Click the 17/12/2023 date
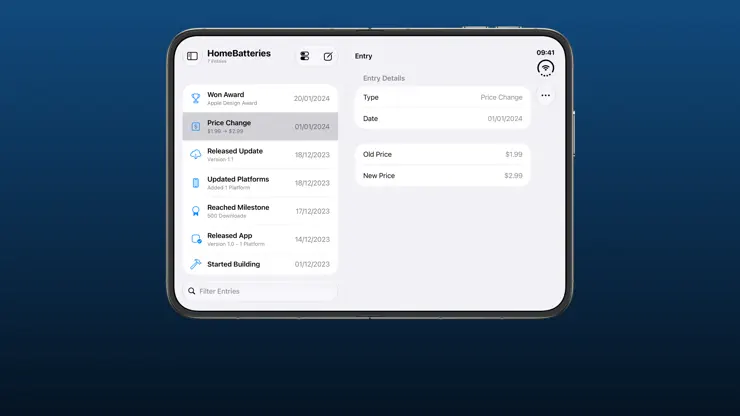This screenshot has width=740, height=416. click(312, 211)
